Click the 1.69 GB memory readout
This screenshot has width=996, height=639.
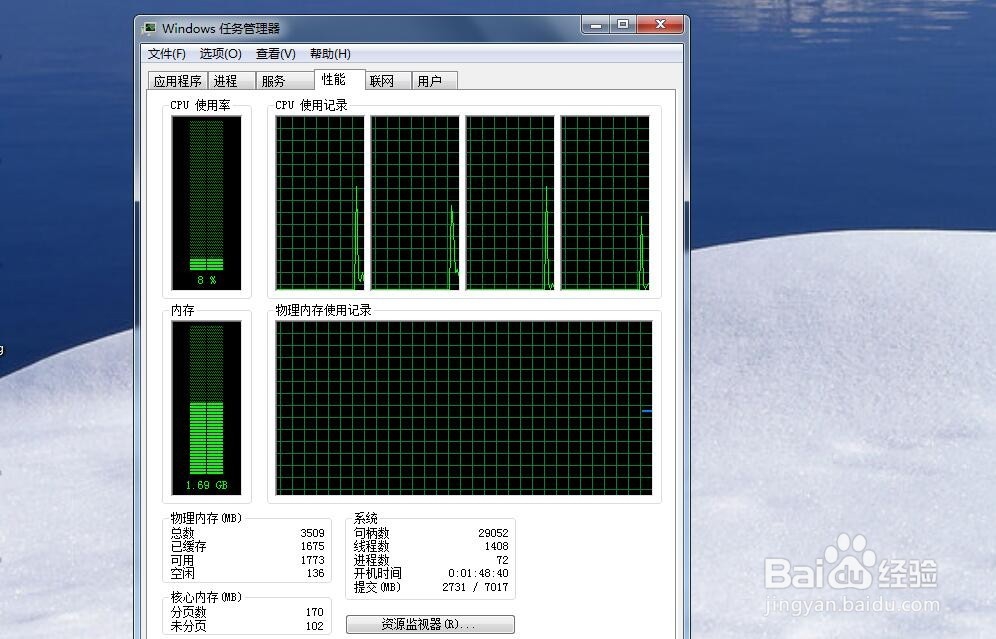coord(206,485)
